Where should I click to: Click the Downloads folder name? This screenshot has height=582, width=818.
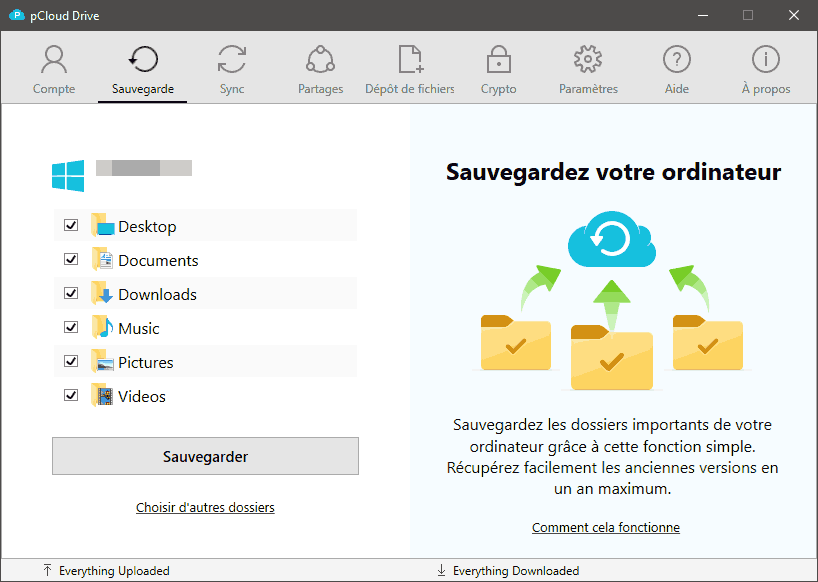tap(157, 294)
